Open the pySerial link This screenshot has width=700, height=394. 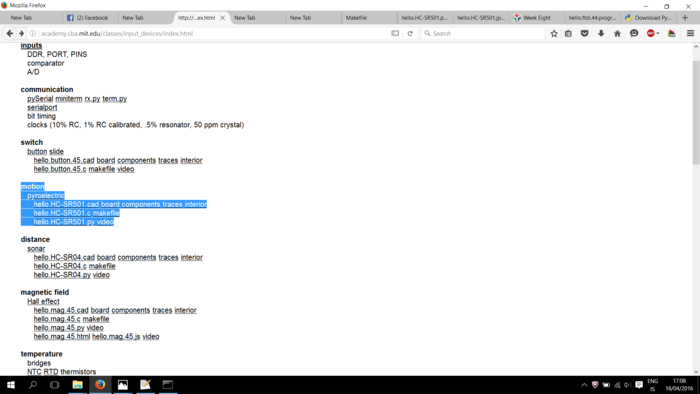click(x=40, y=99)
